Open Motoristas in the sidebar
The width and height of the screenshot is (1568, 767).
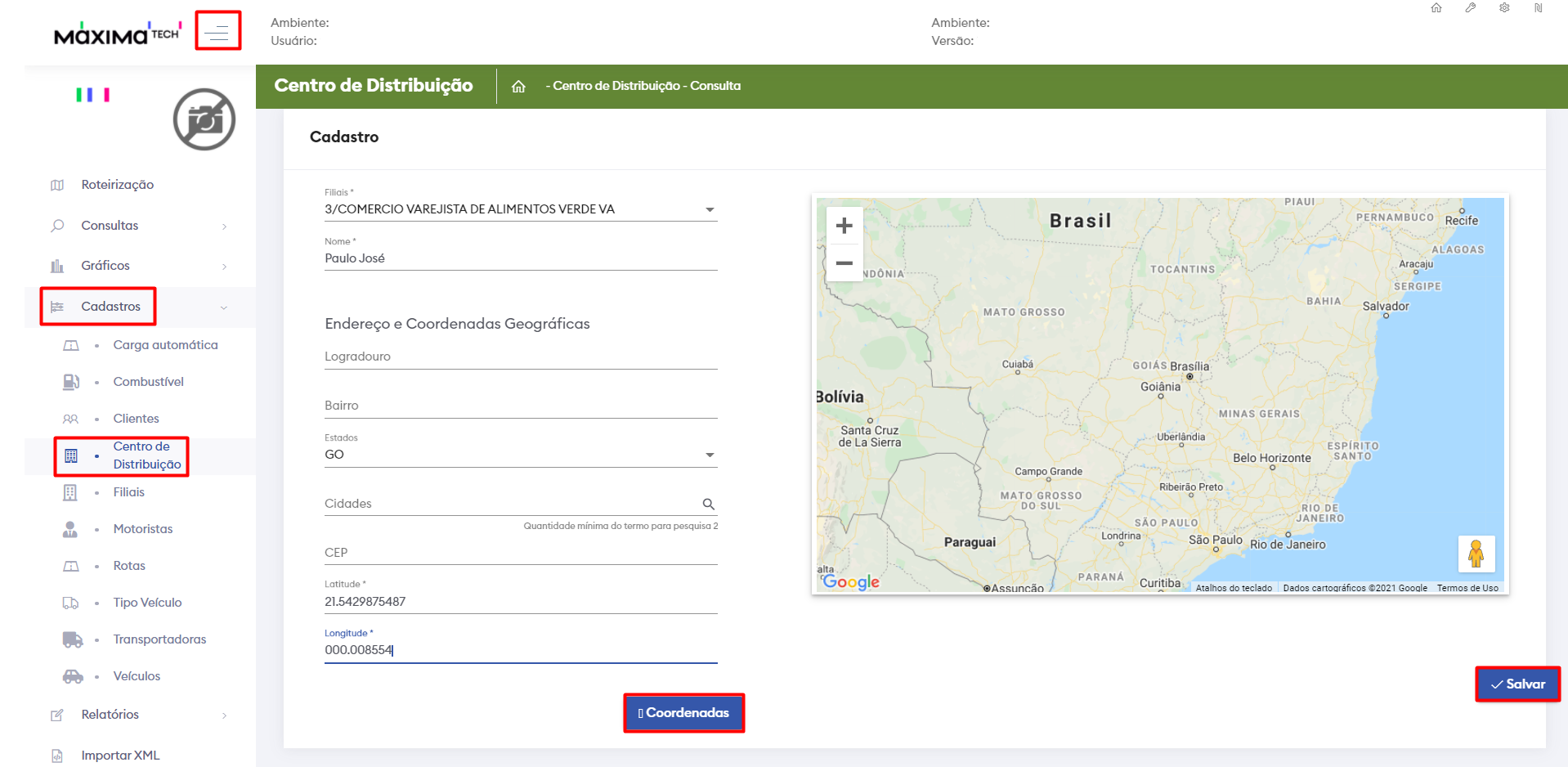tap(143, 529)
